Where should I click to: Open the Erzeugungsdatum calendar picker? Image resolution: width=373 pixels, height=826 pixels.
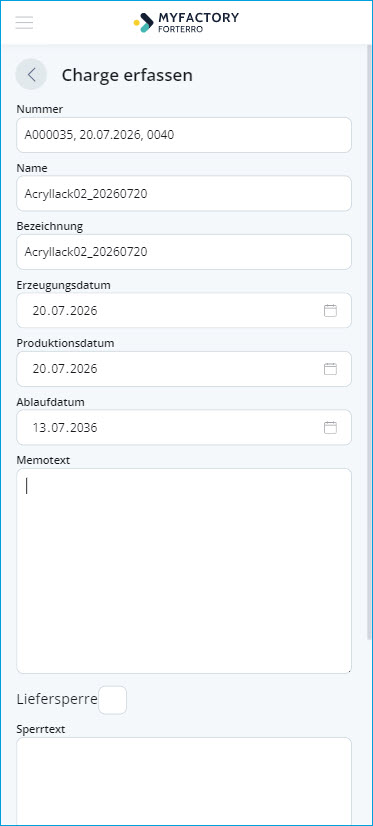pos(330,311)
